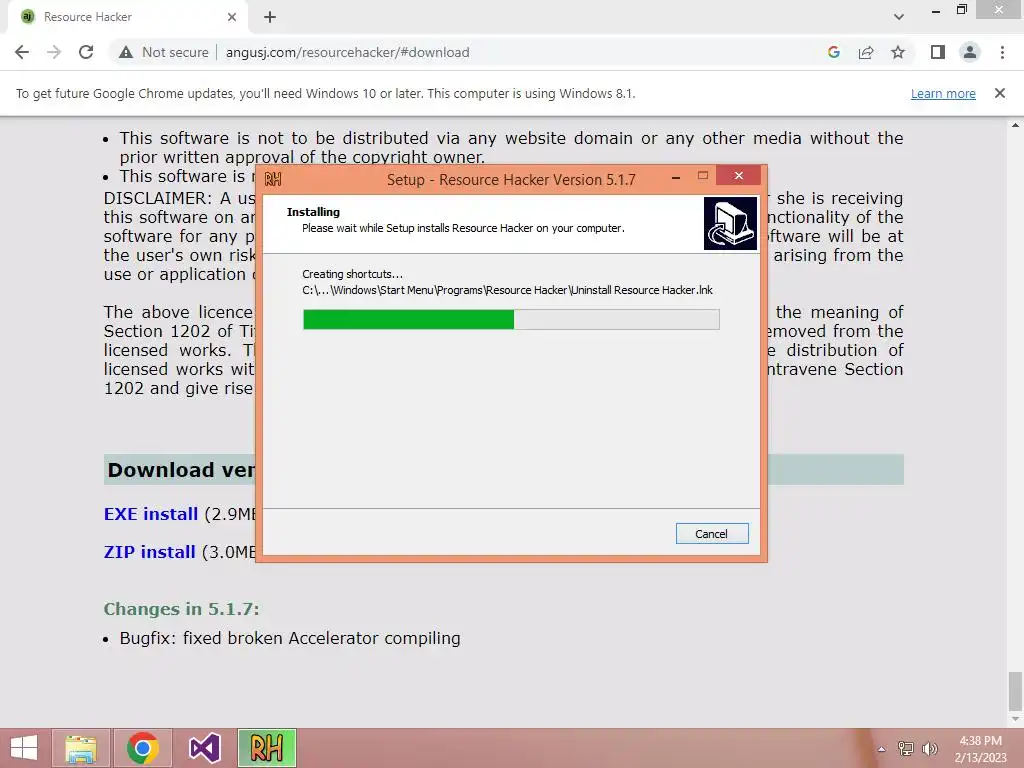Open Chrome profile avatar
Screen dimensions: 1024x768
pos(970,52)
